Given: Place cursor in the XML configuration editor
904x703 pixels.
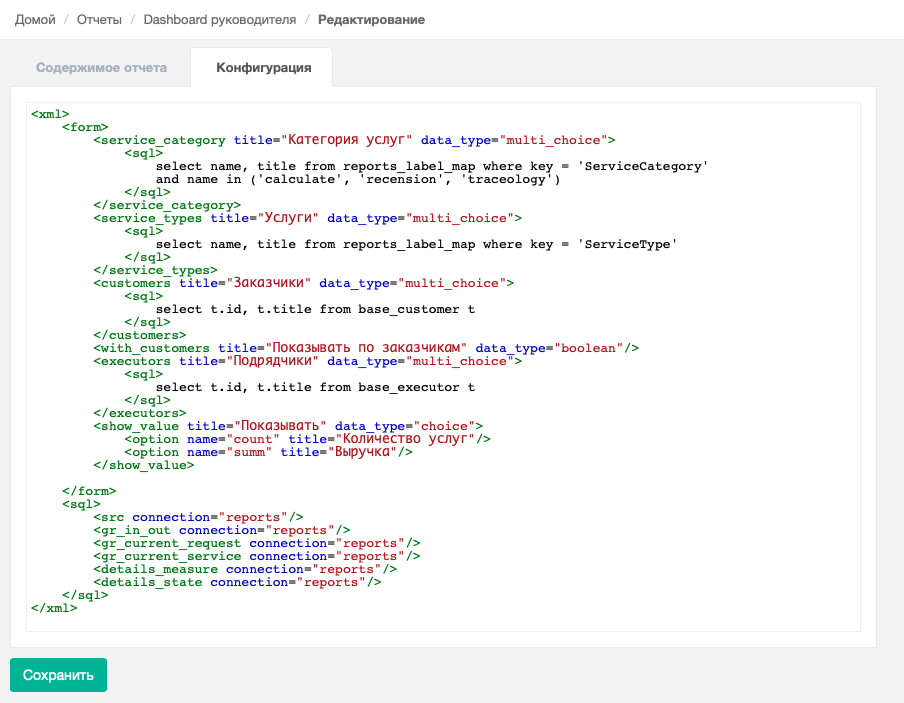Looking at the screenshot, I should 443,367.
